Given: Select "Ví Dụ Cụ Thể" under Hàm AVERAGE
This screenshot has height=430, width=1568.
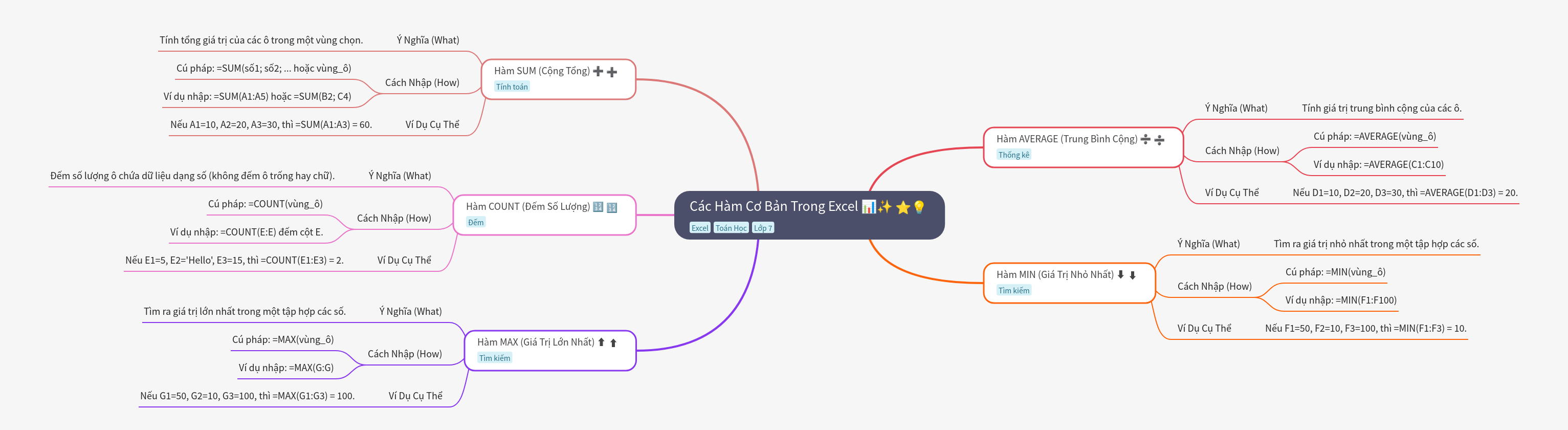Looking at the screenshot, I should (x=1231, y=193).
